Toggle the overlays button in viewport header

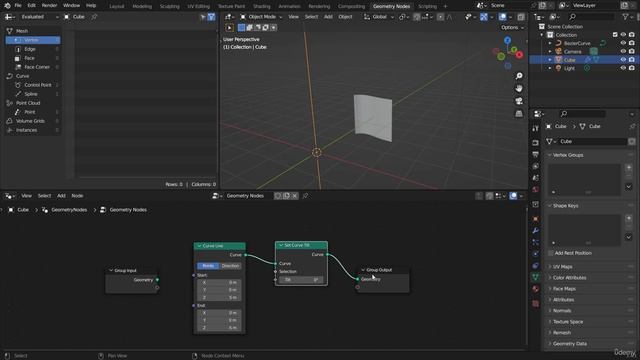tap(502, 17)
